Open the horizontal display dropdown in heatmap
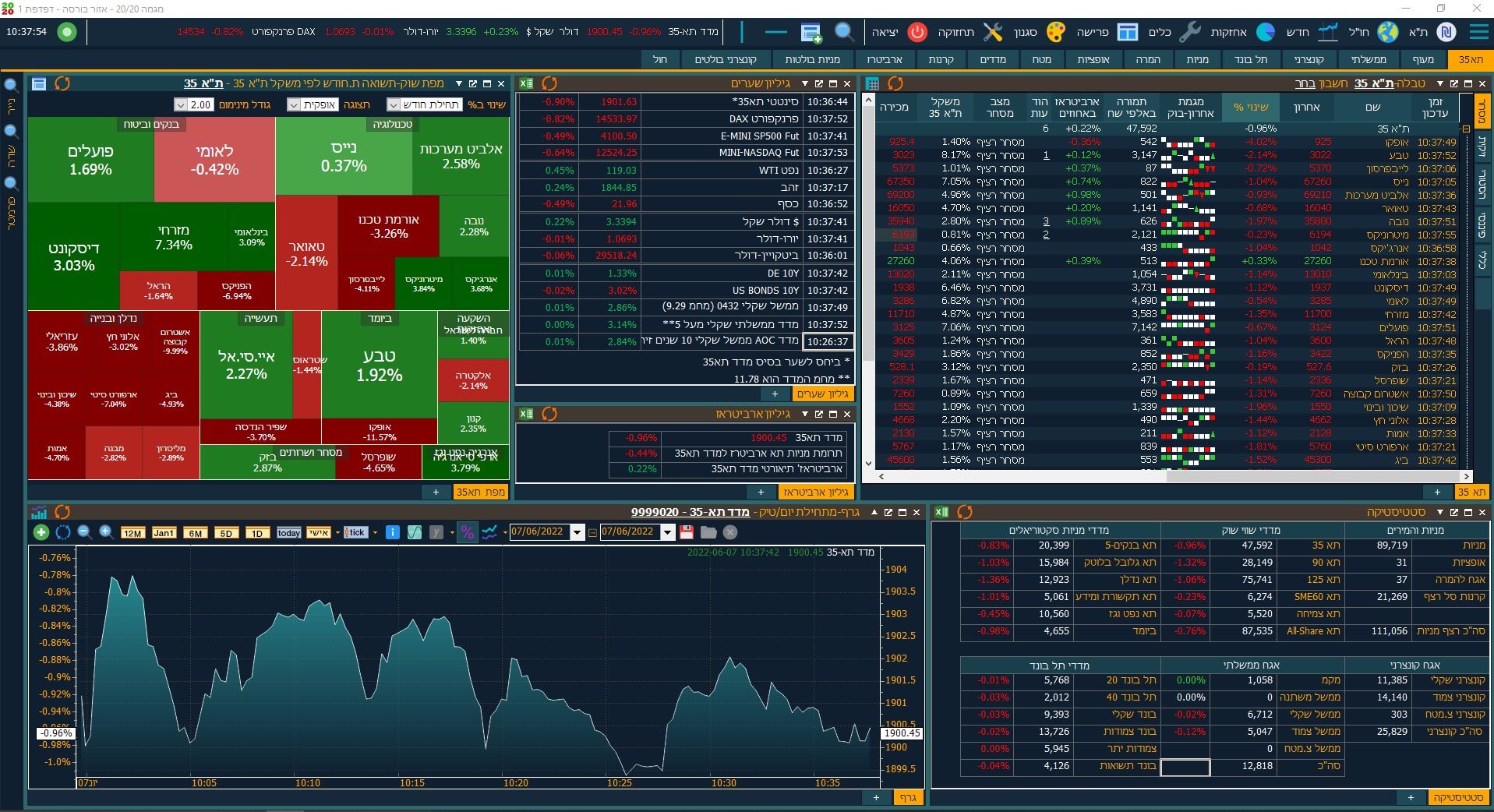Screen dimensions: 1494x812 (x=294, y=105)
